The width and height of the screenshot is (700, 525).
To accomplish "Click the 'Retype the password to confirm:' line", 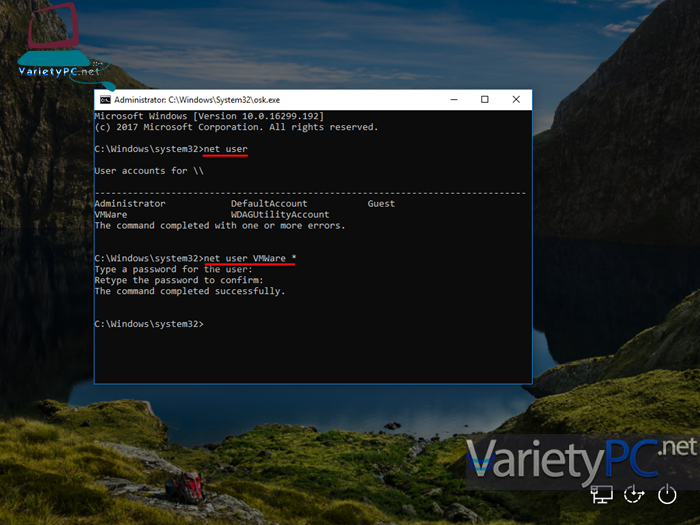I will (x=179, y=280).
